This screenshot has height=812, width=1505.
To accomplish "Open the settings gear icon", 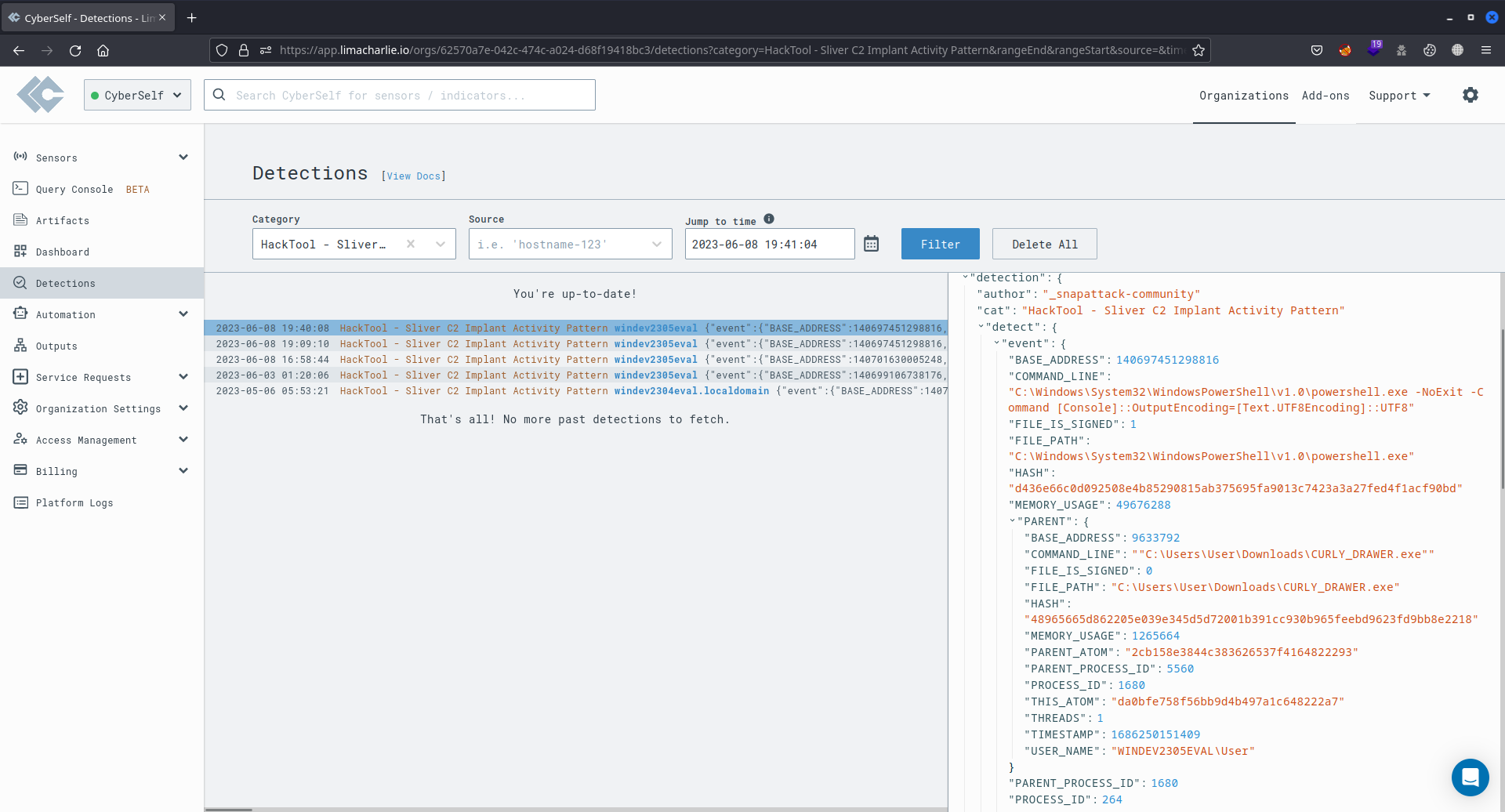I will coord(1471,95).
